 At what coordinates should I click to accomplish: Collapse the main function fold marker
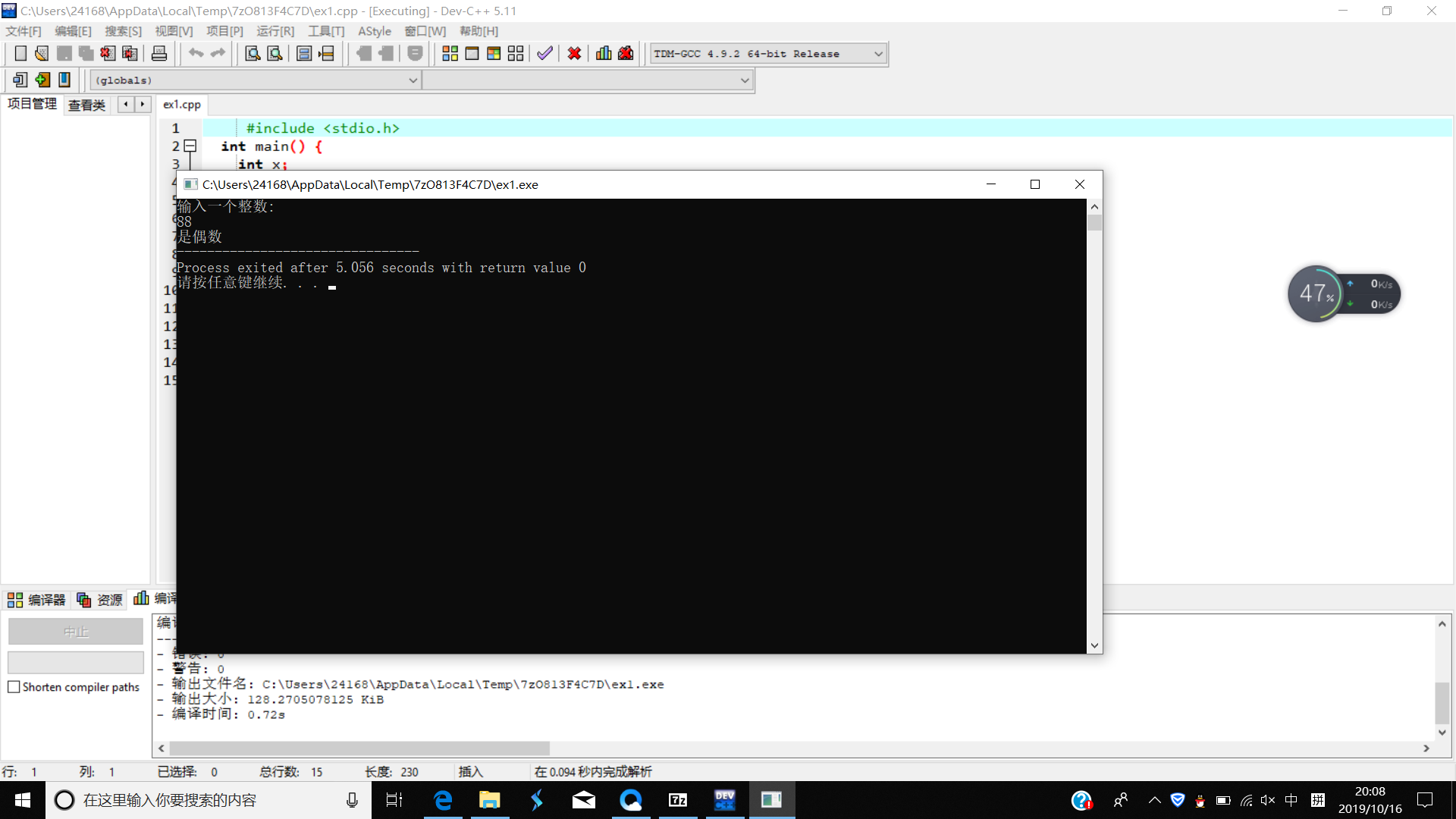(190, 146)
